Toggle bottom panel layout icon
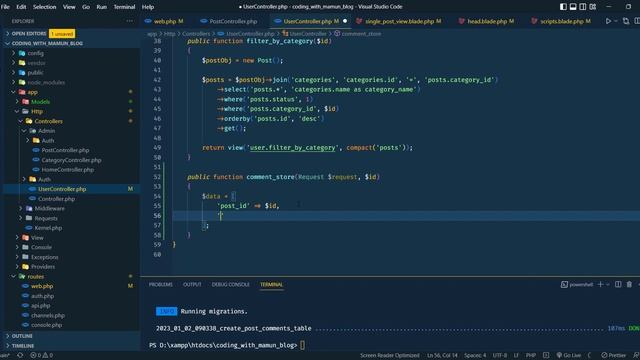The width and height of the screenshot is (640, 360). tap(573, 7)
